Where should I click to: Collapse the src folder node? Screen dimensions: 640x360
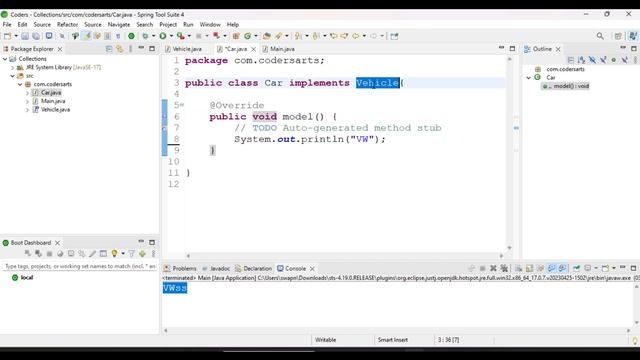coord(12,76)
